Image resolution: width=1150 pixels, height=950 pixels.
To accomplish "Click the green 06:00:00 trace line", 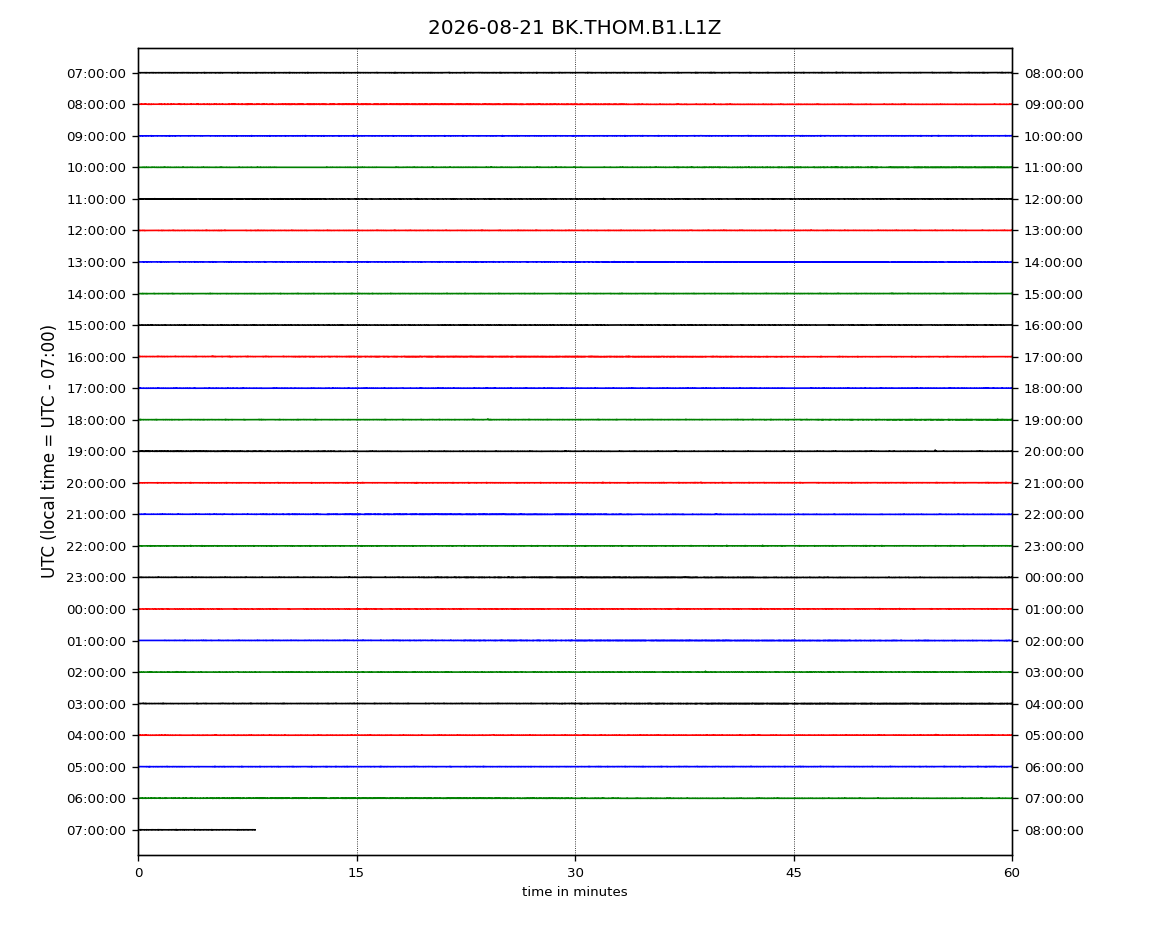I will (575, 798).
